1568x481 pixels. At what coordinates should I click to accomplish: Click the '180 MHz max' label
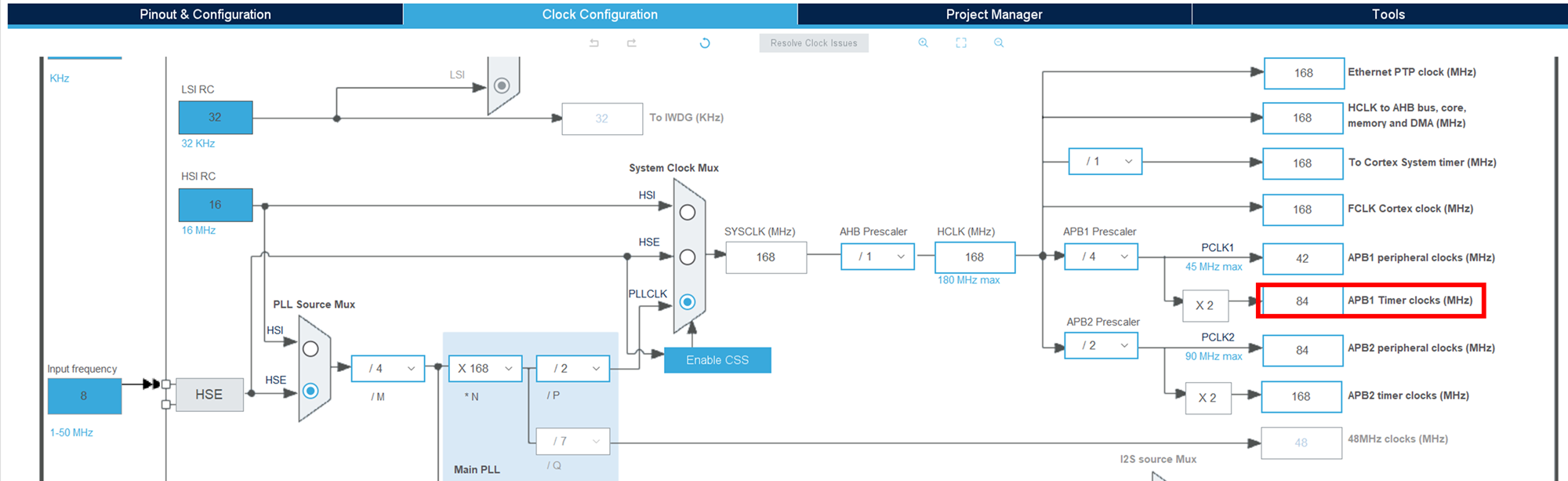click(969, 280)
